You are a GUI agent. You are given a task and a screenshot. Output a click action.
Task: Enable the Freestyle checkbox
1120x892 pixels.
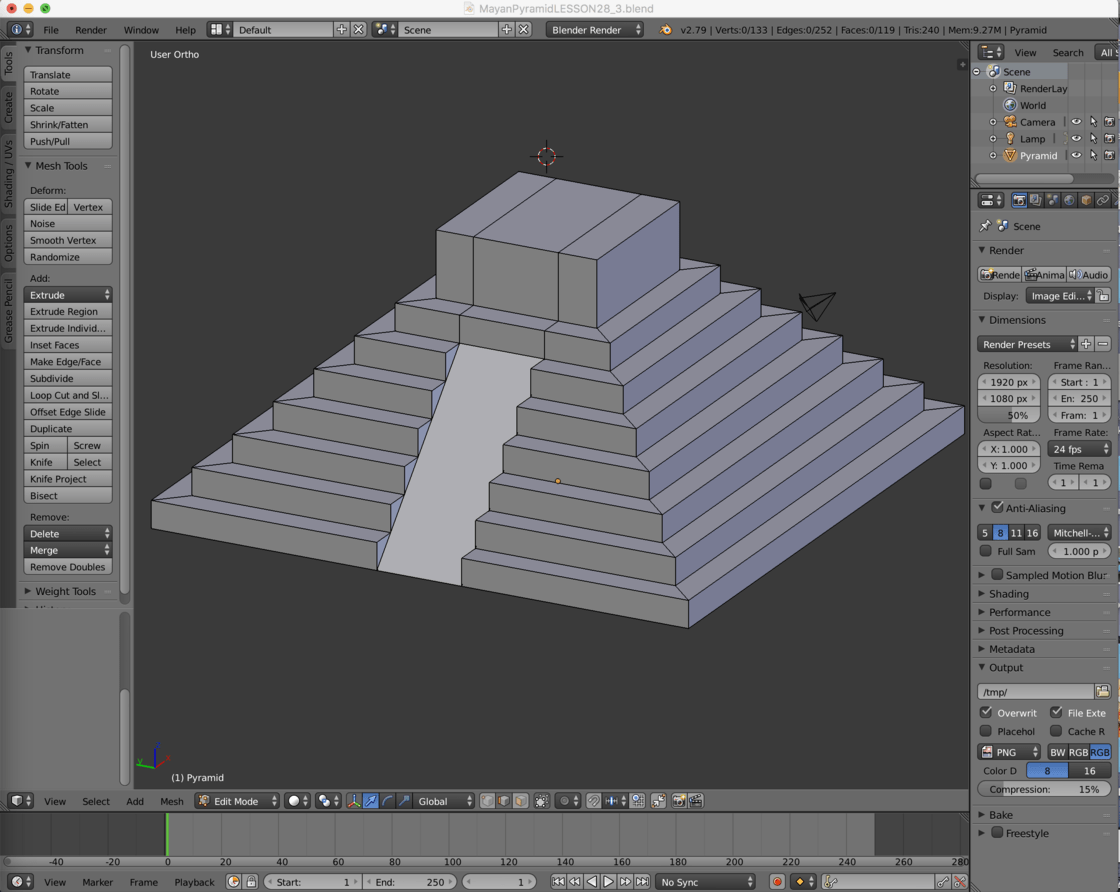997,832
